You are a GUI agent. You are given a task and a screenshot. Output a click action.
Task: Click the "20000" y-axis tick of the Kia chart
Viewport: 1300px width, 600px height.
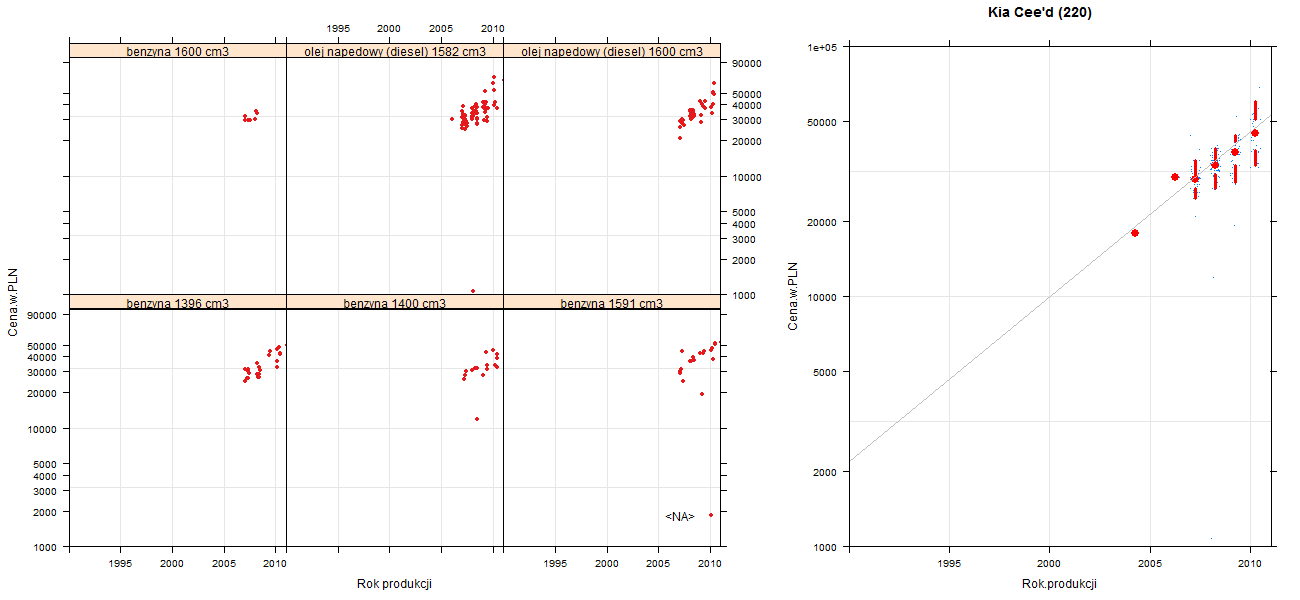(823, 221)
